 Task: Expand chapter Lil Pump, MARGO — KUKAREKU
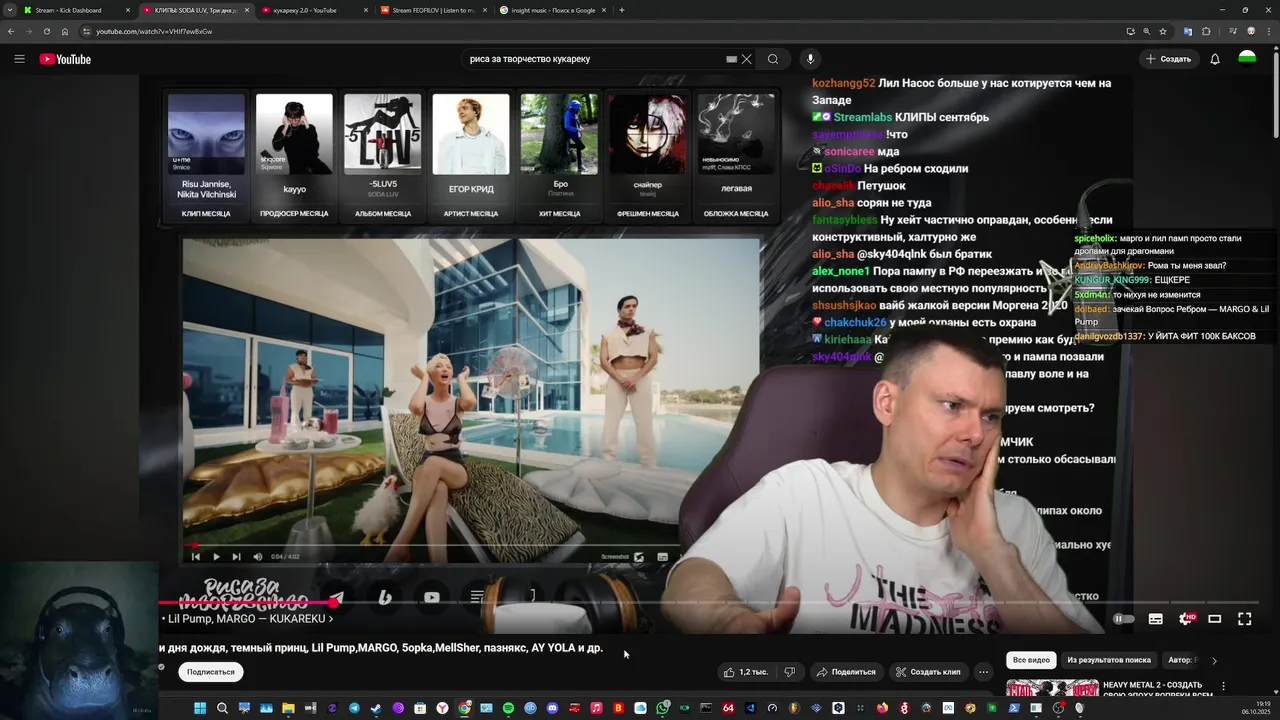pyautogui.click(x=248, y=619)
